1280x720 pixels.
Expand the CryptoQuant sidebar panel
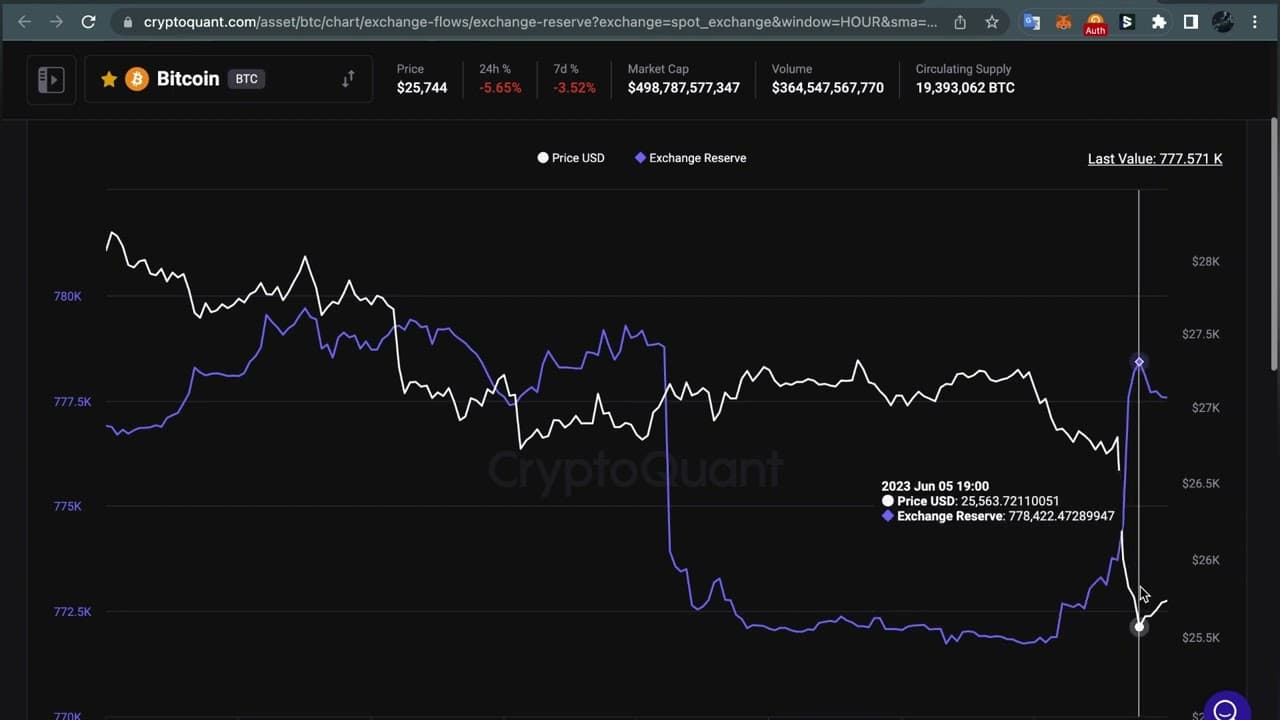[51, 79]
